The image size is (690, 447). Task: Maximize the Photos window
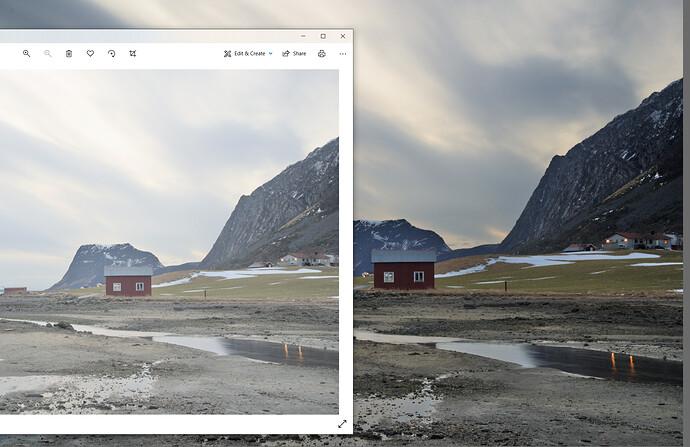tap(323, 36)
